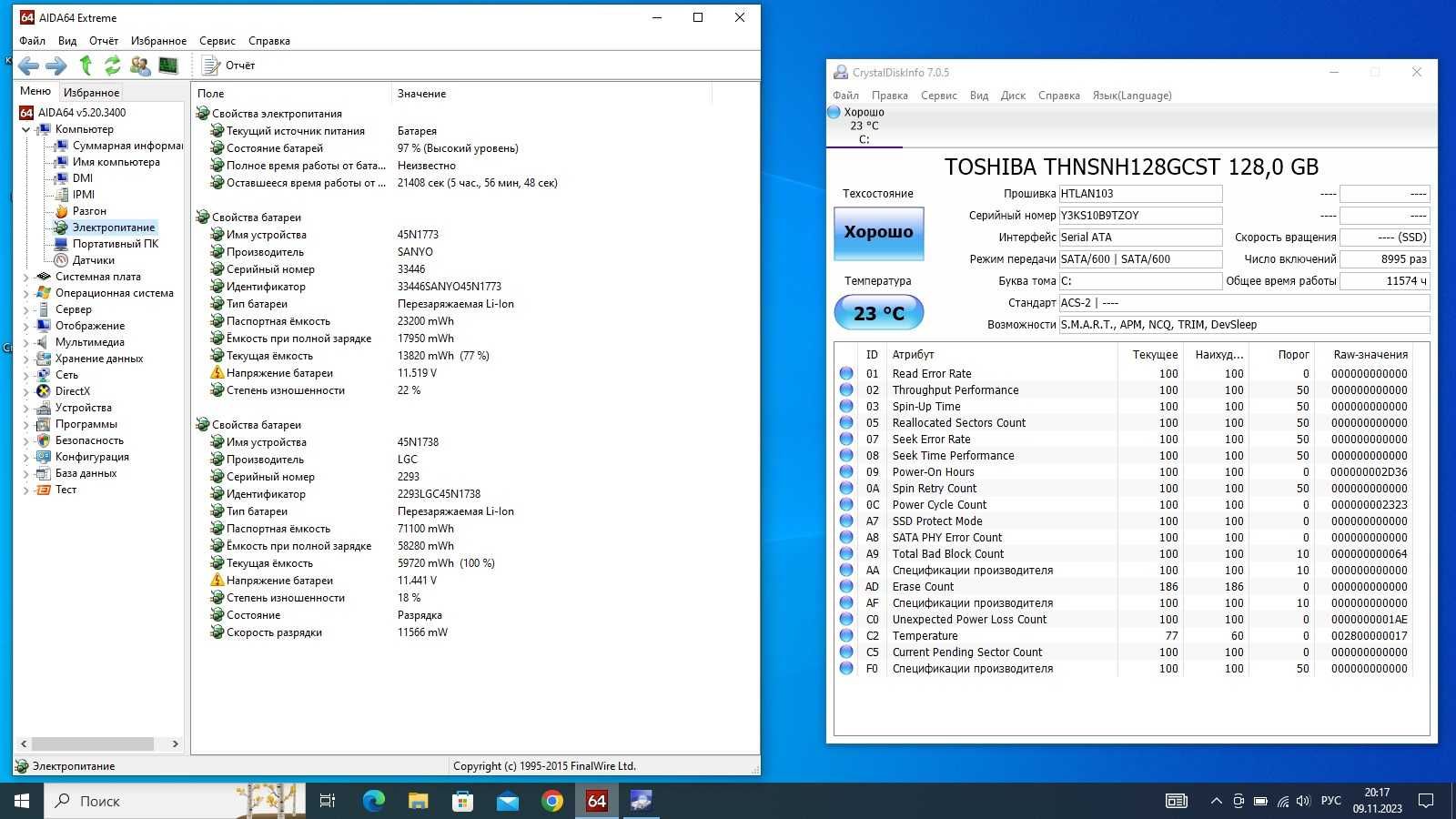Image resolution: width=1456 pixels, height=819 pixels.
Task: Click the AIDA64 back arrow toolbar icon
Action: coord(28,66)
